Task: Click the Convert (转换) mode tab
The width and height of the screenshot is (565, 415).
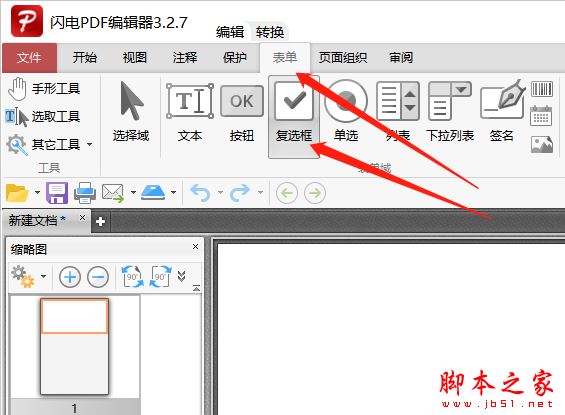Action: [270, 32]
